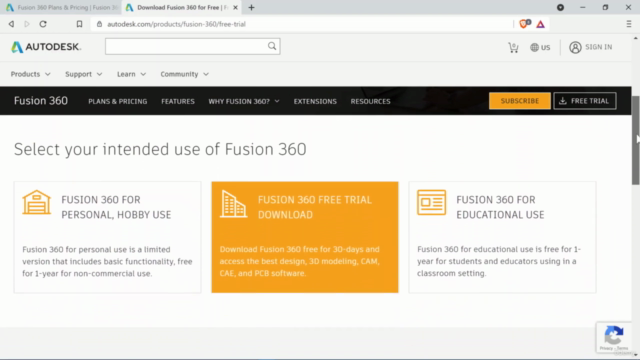Open the Extensions nav item
Image resolution: width=640 pixels, height=360 pixels.
315,101
